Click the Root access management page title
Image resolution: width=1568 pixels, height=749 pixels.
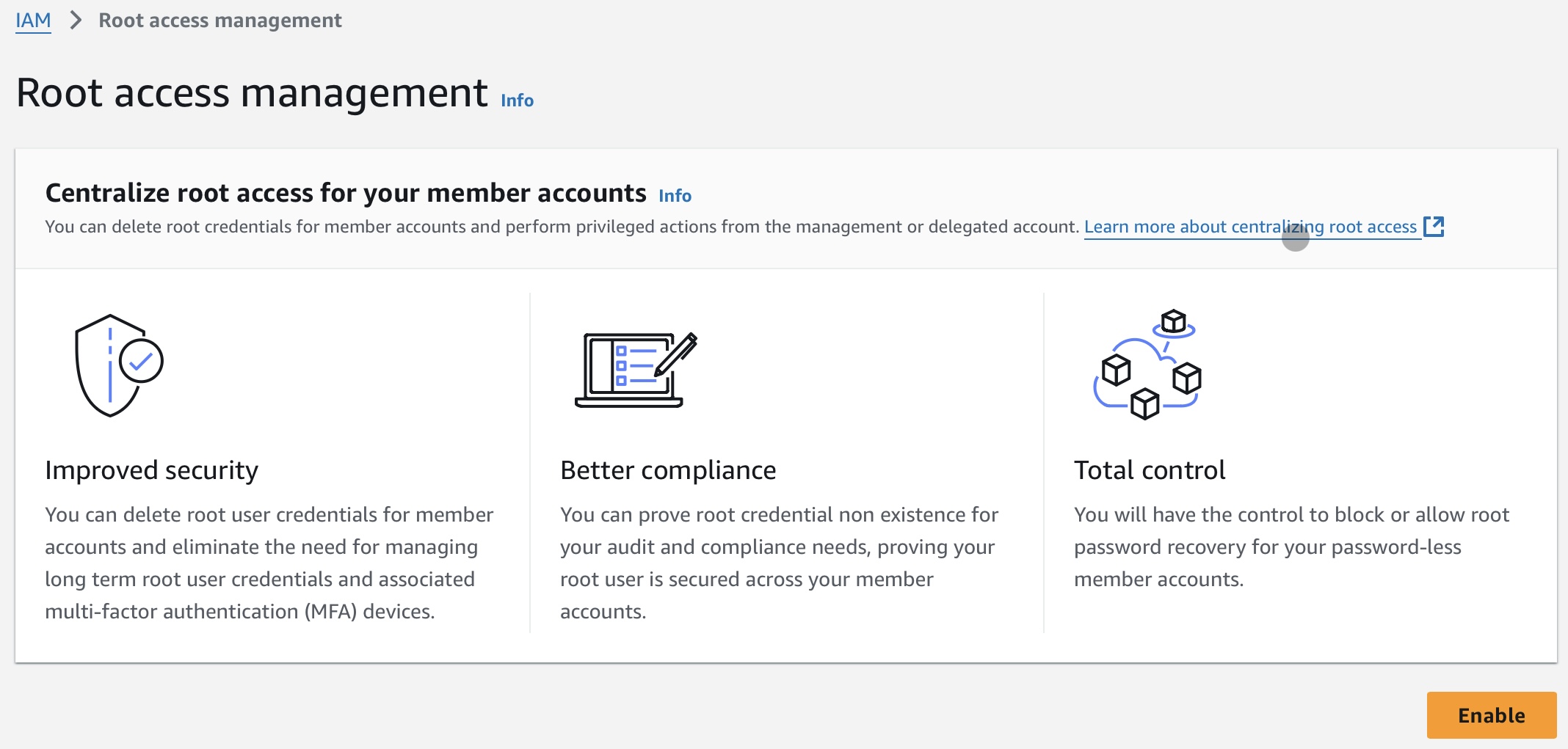coord(252,93)
